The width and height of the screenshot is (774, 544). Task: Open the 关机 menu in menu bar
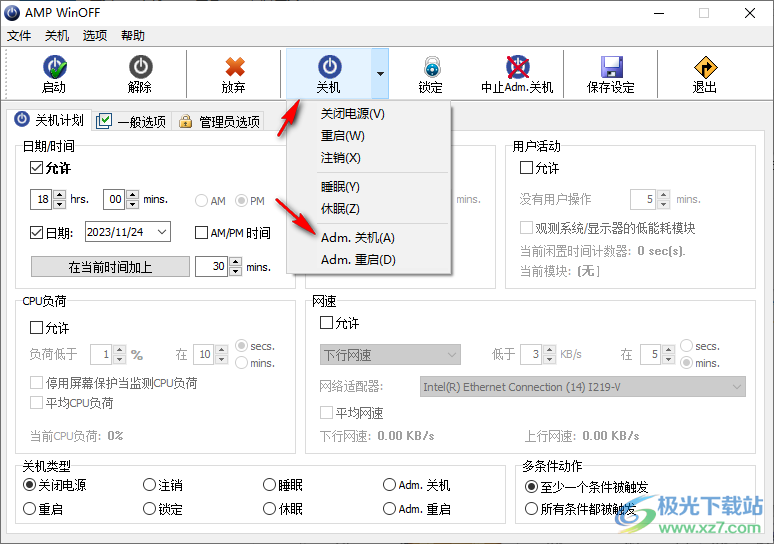57,36
